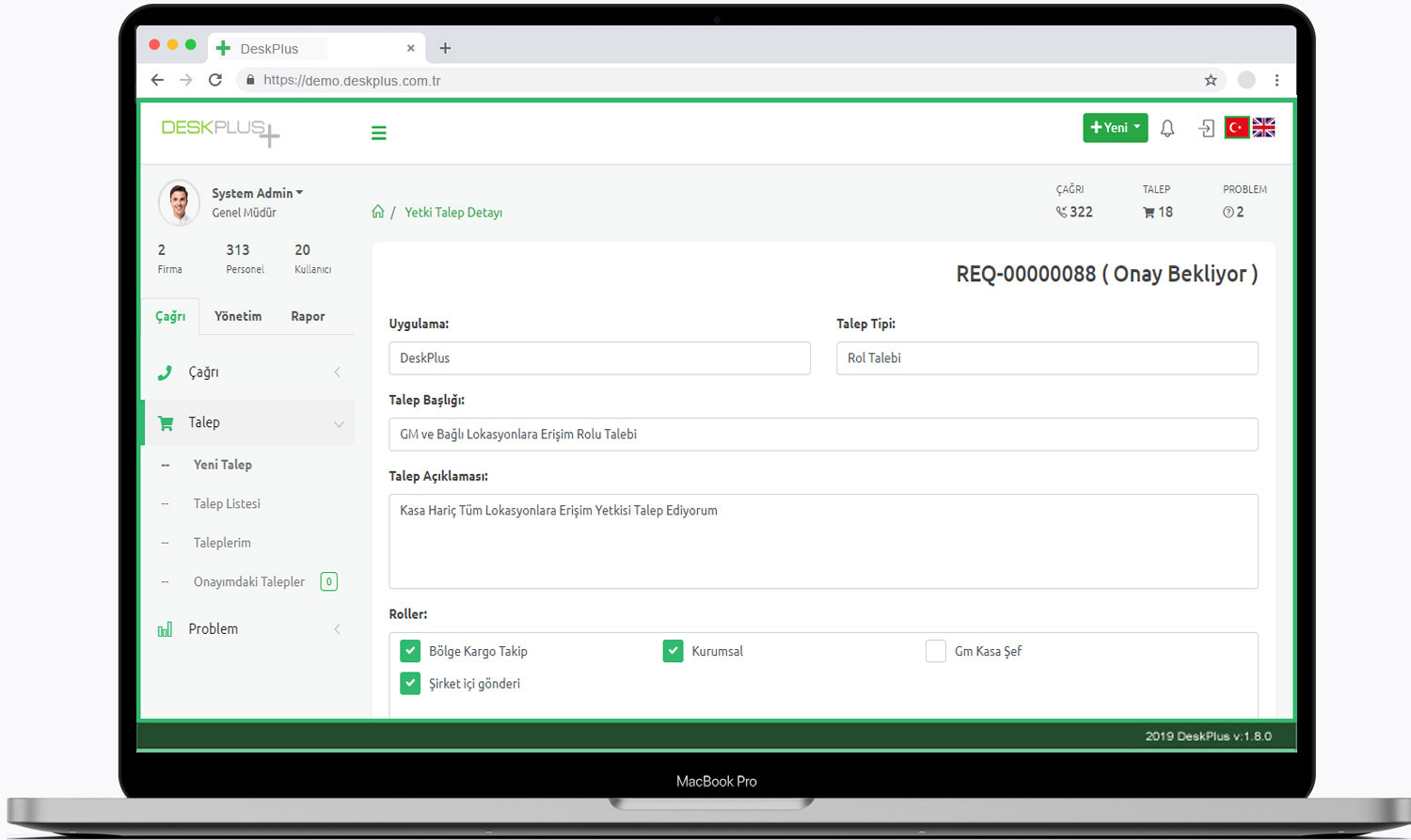Open browser profile circle icon
This screenshot has width=1411, height=840.
click(x=1246, y=80)
